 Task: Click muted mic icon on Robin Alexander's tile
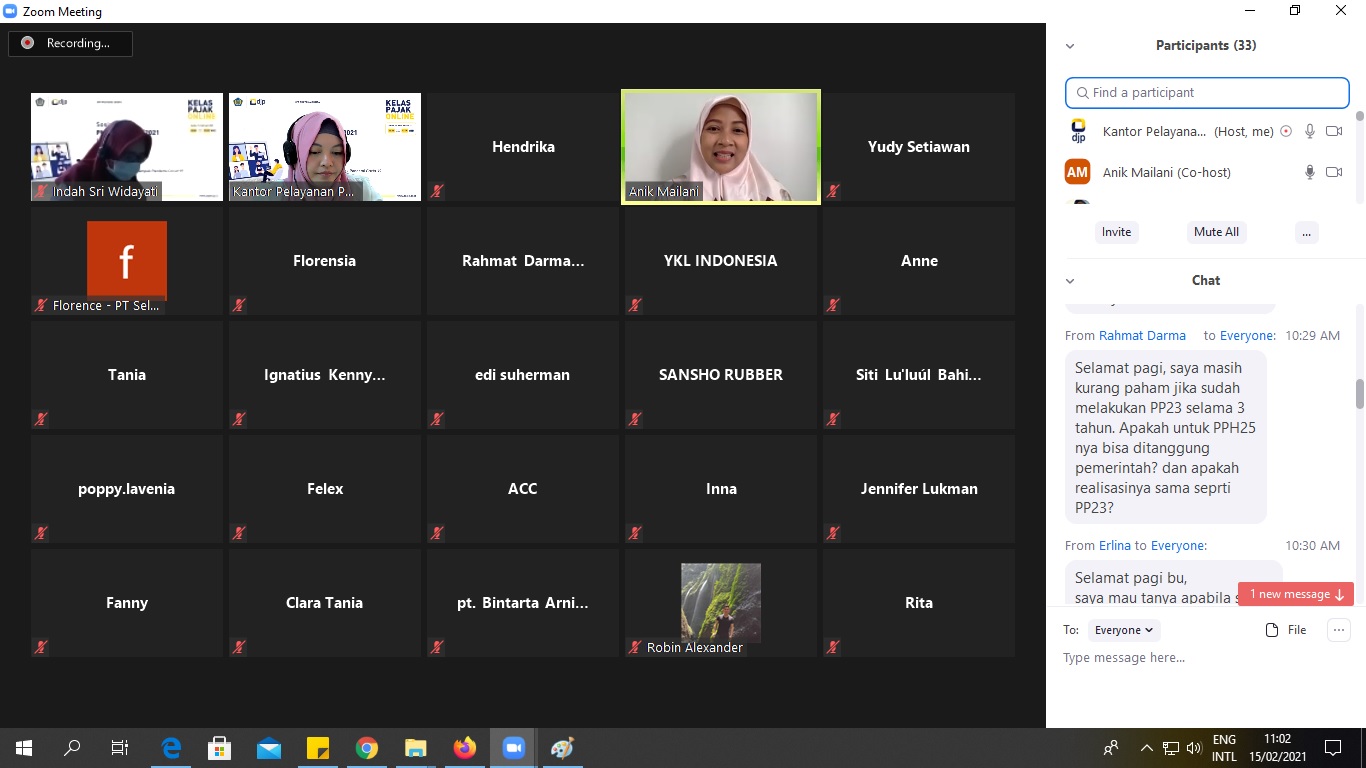(x=635, y=647)
